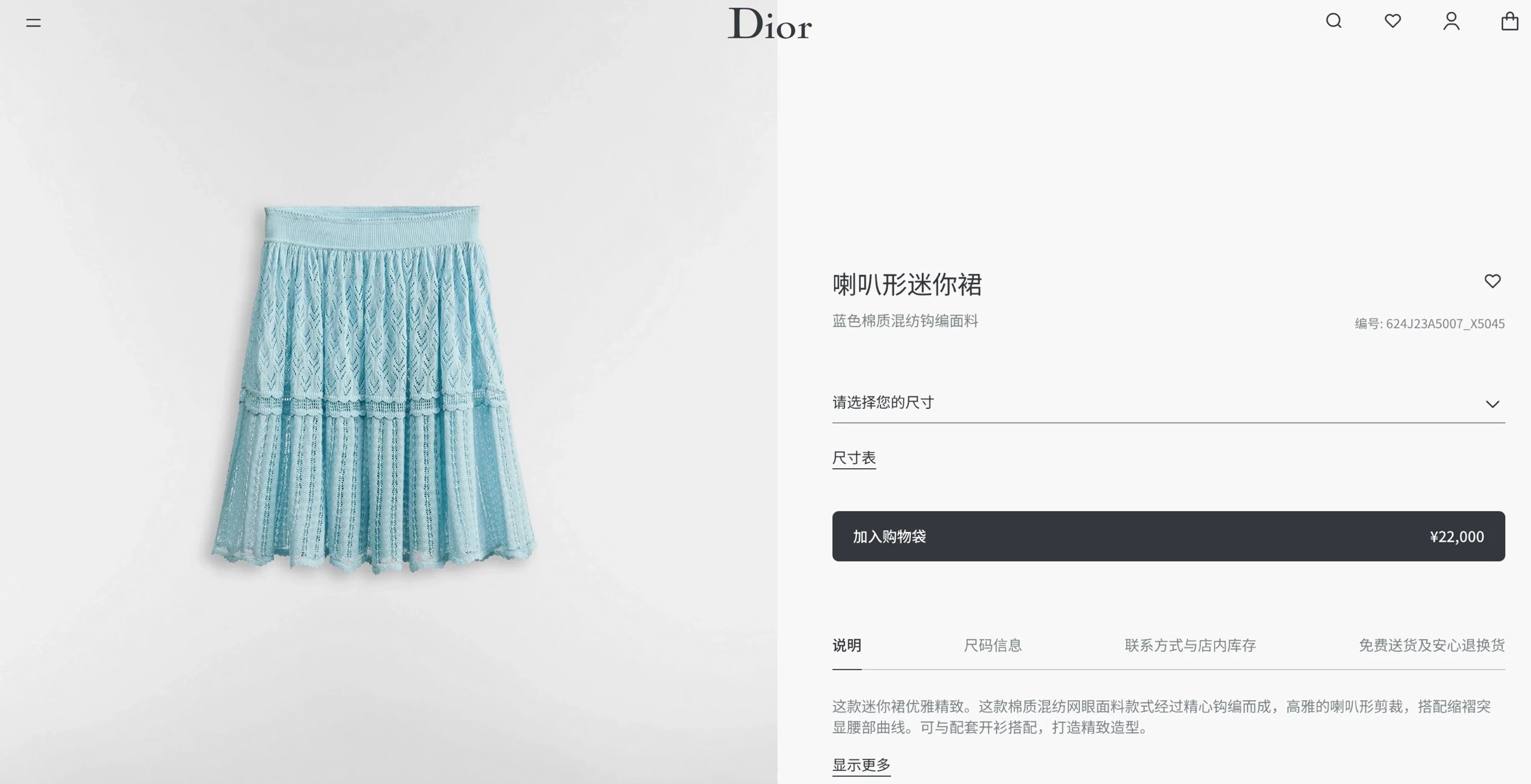The image size is (1531, 784).
Task: Open the hamburger navigation menu
Action: [x=33, y=23]
